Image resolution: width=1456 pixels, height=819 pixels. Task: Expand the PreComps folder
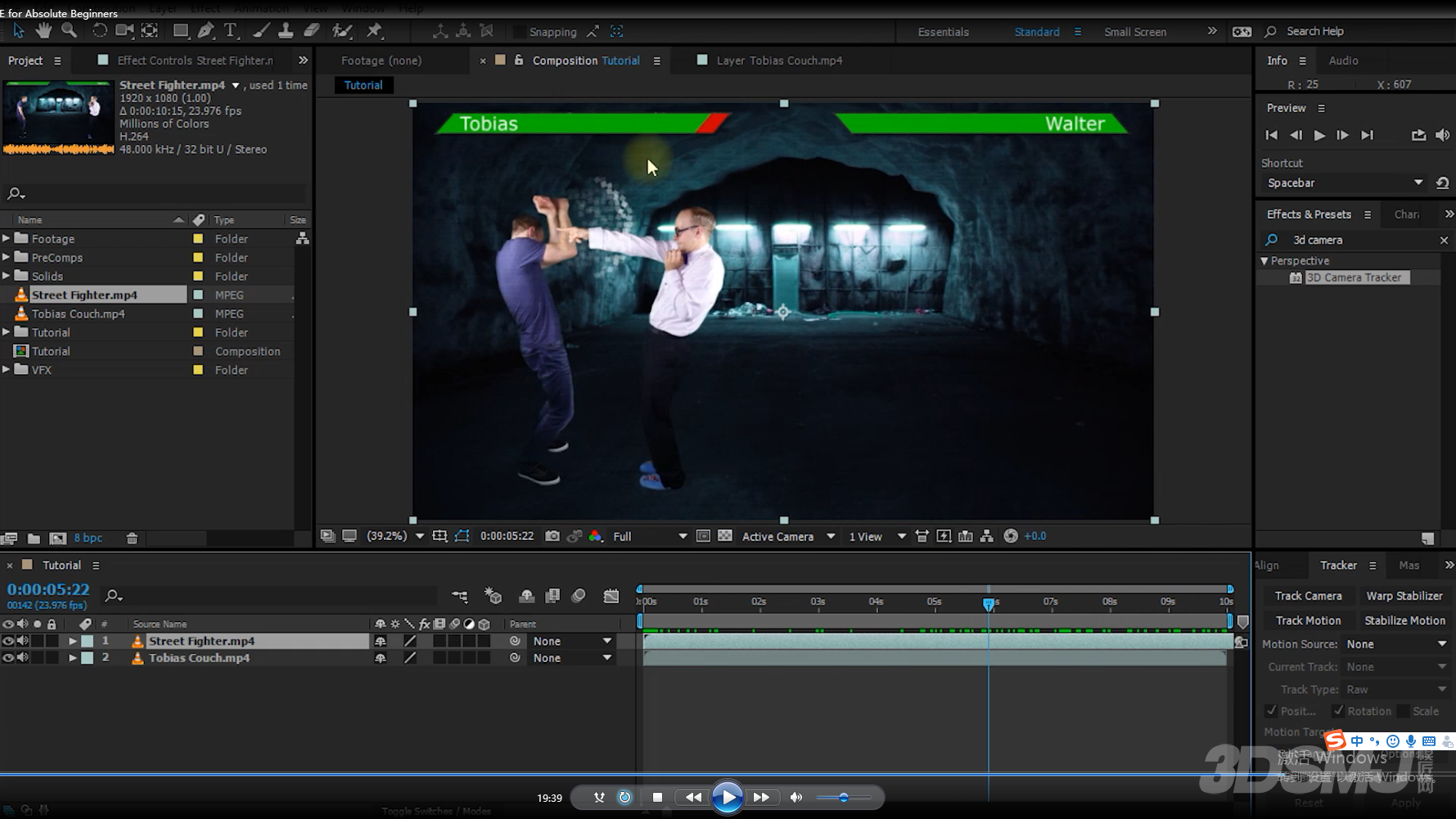click(7, 257)
